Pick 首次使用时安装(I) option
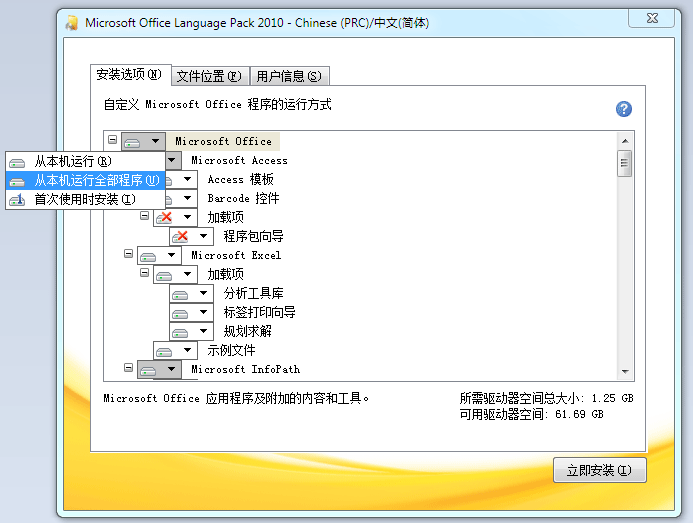Image resolution: width=693 pixels, height=523 pixels. tap(85, 199)
